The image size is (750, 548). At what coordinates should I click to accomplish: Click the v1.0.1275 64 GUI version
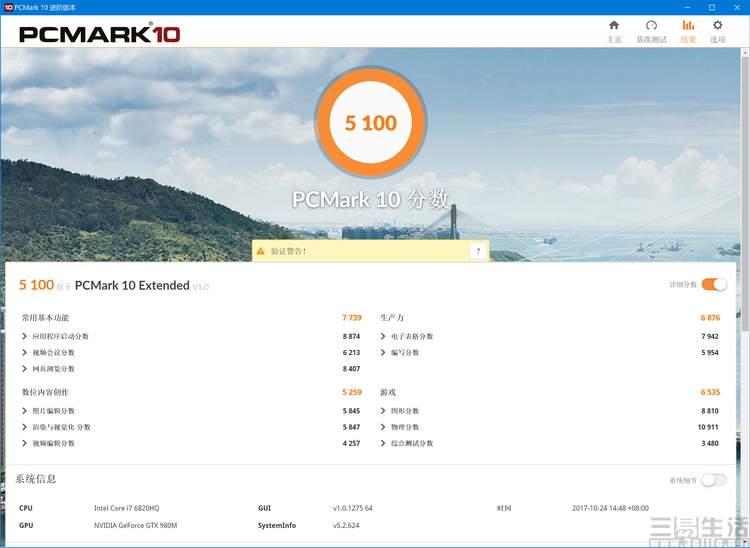click(x=353, y=508)
